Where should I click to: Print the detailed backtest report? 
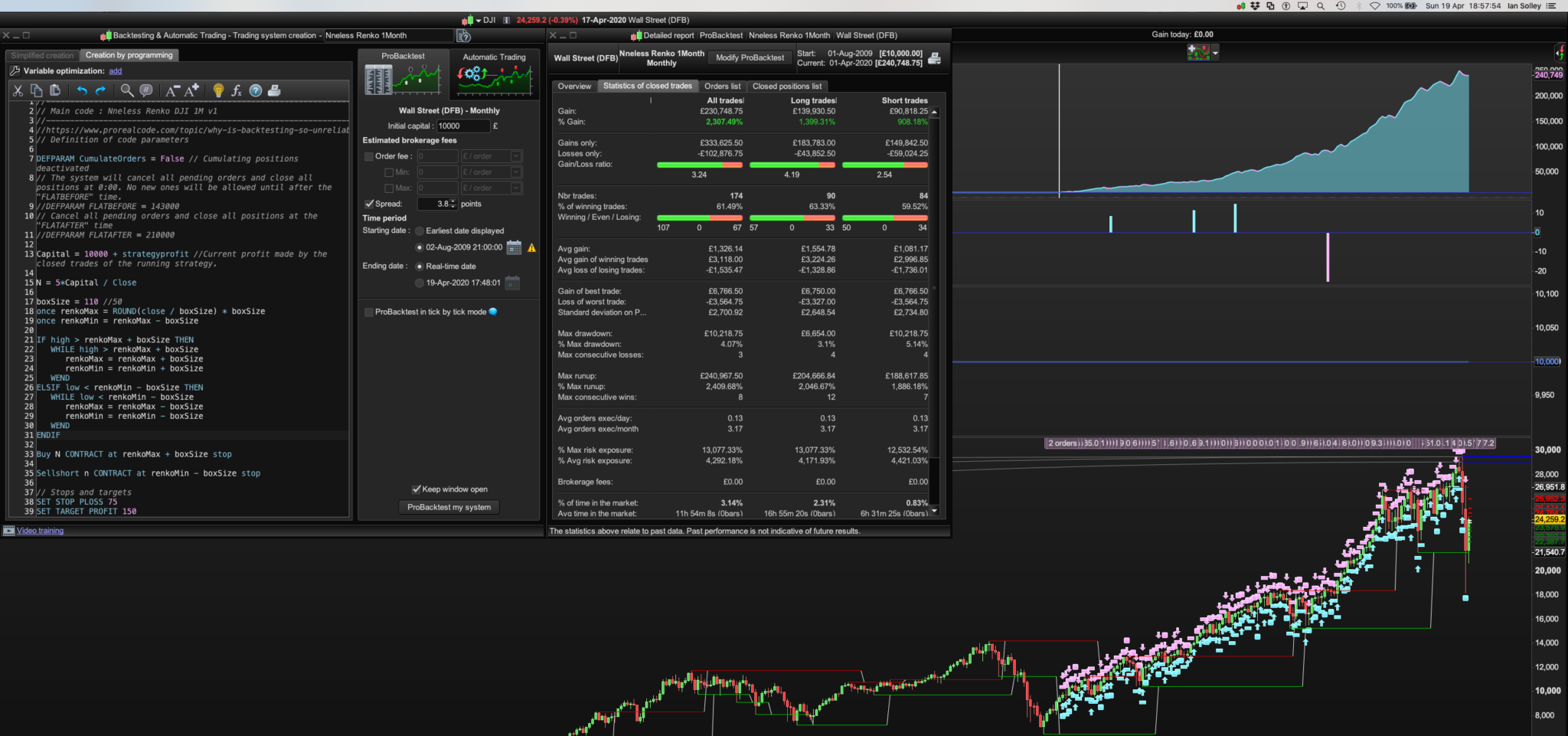(934, 58)
